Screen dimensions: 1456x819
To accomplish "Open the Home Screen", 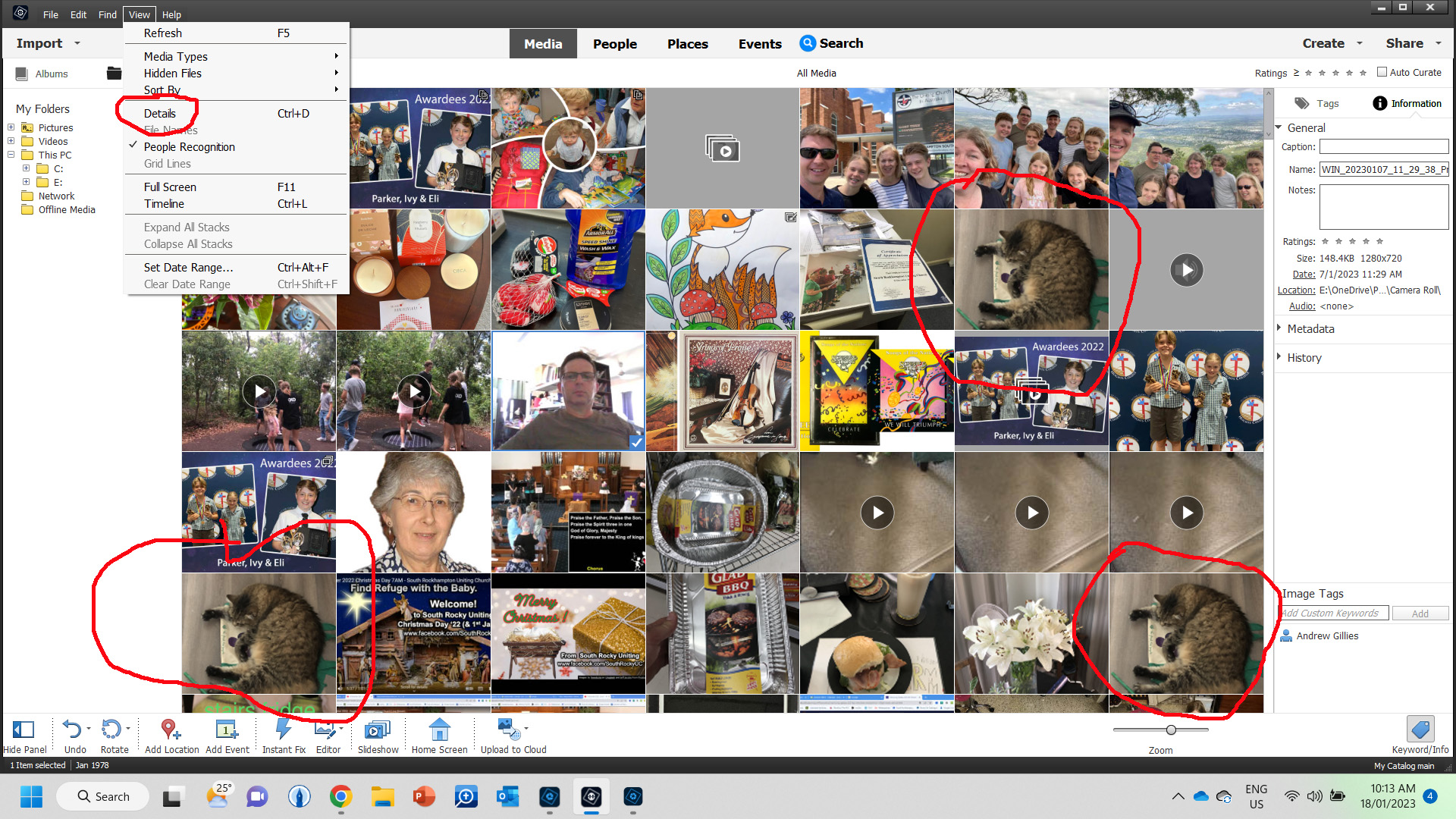I will (x=440, y=733).
